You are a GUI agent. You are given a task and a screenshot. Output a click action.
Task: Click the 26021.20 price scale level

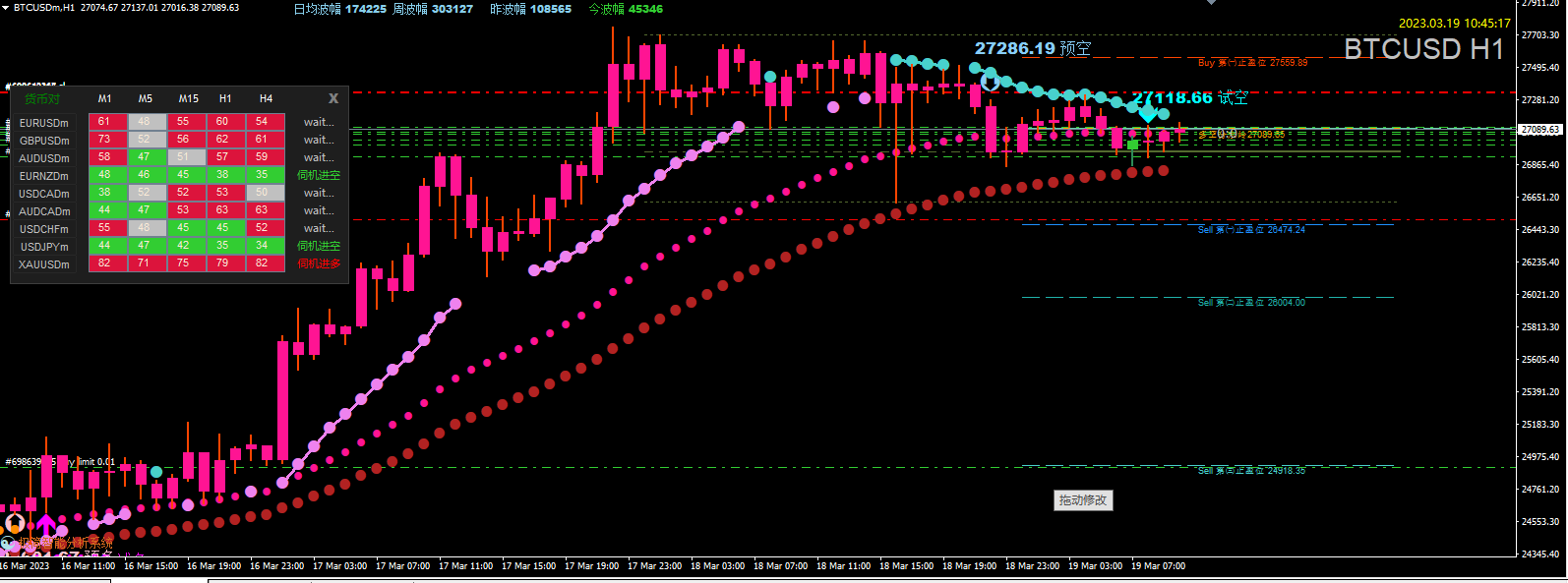(x=1540, y=295)
